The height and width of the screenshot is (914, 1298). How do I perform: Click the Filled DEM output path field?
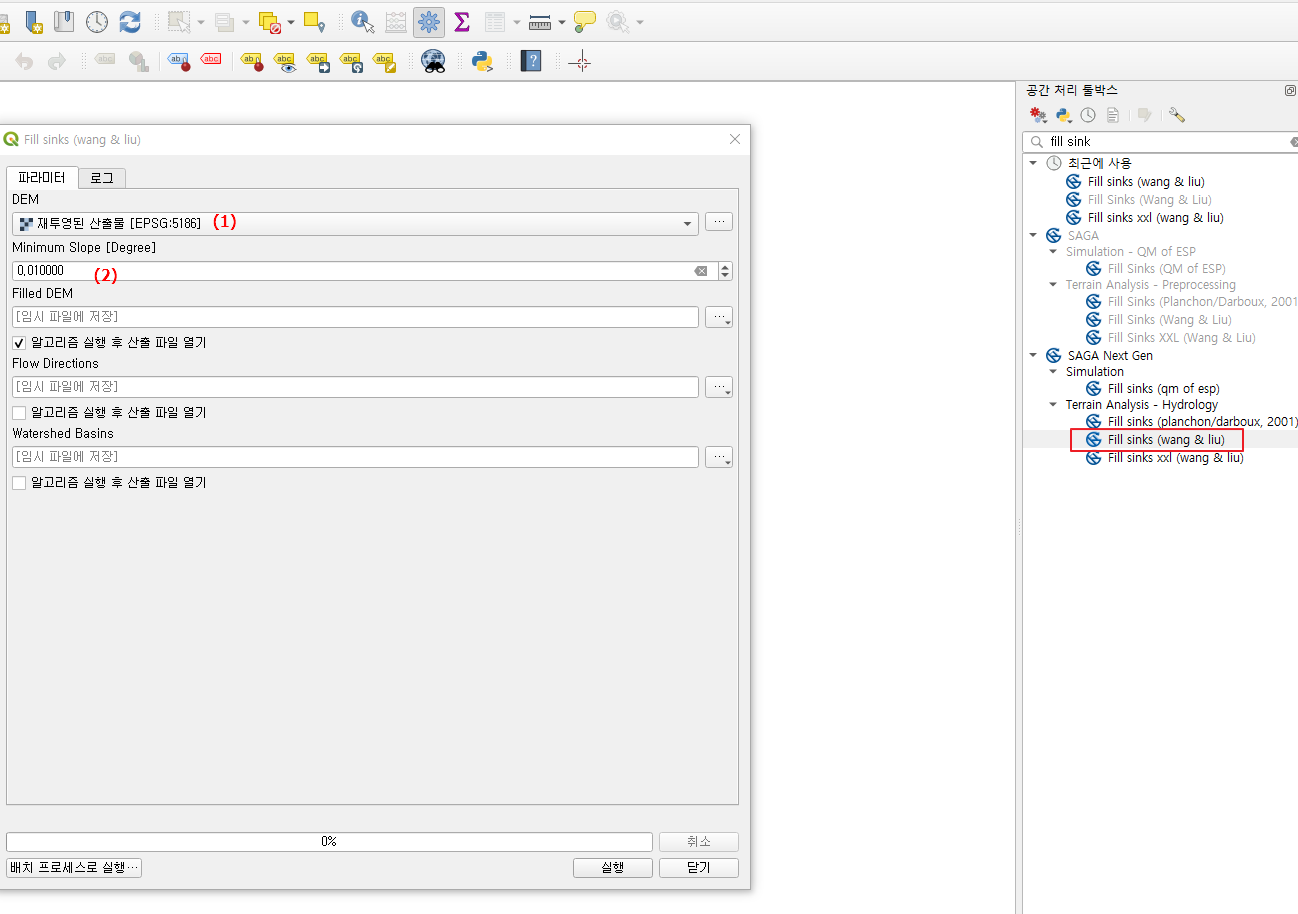click(355, 317)
